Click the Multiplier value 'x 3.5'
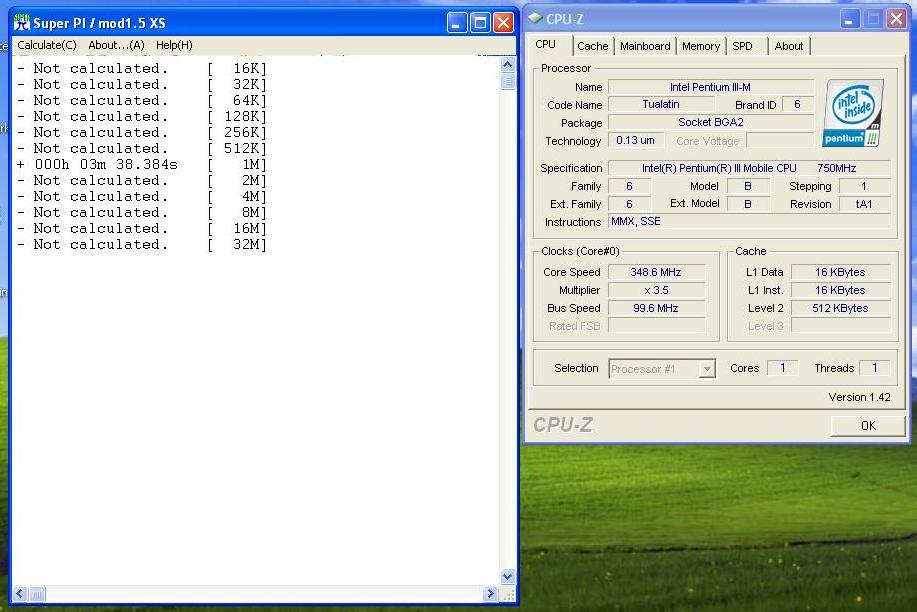Image resolution: width=917 pixels, height=612 pixels. (656, 290)
